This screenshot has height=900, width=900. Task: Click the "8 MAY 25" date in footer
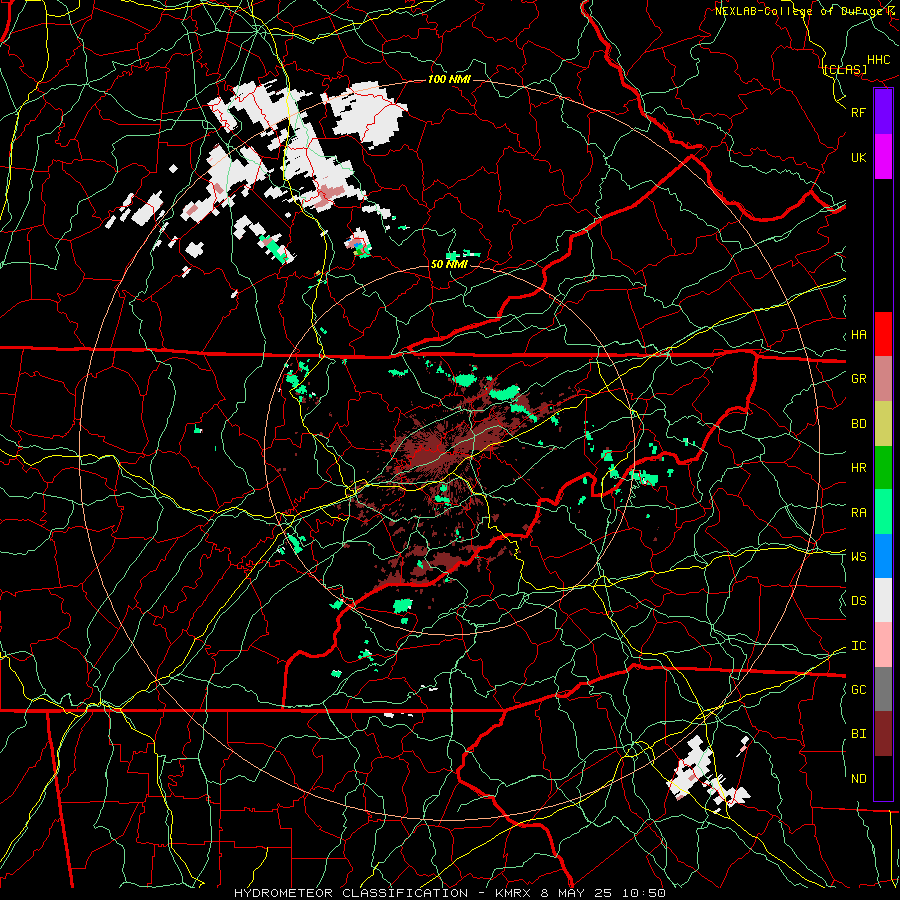[576, 893]
